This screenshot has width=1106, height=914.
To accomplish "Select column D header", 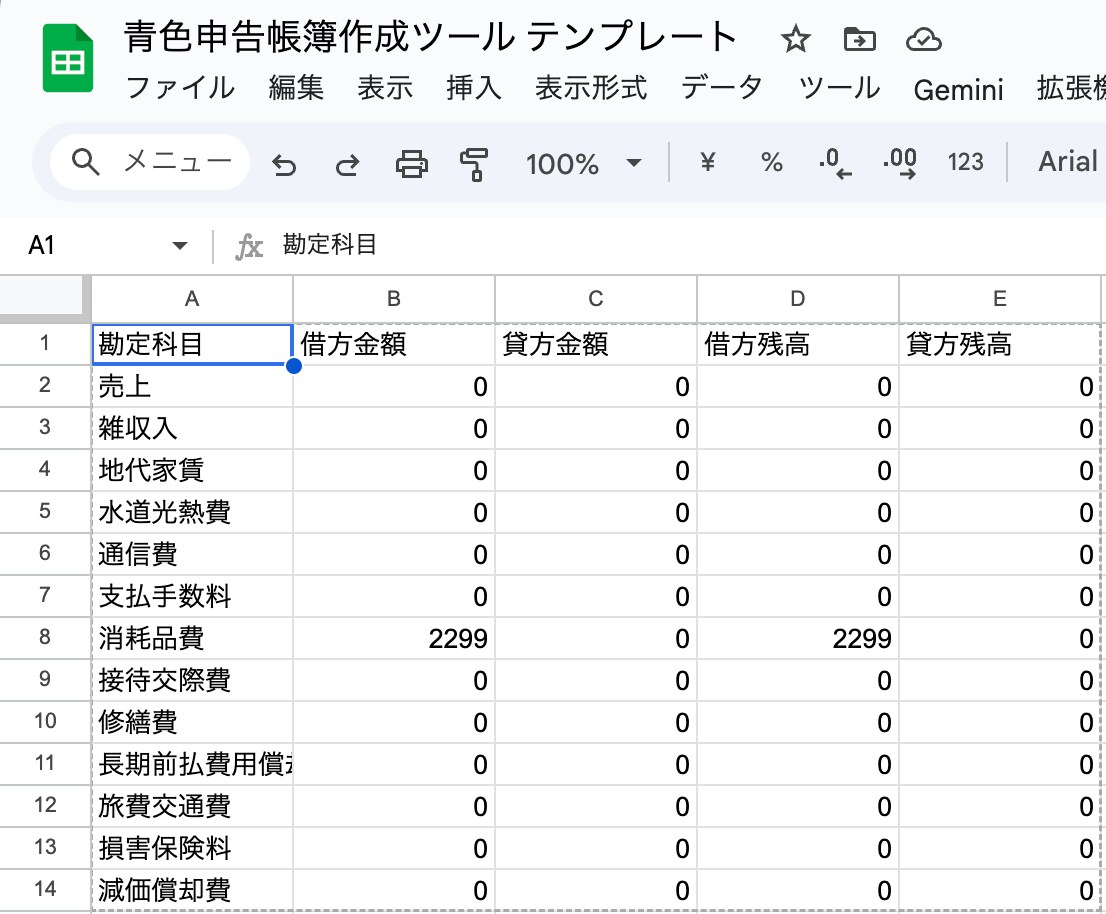I will 797,299.
